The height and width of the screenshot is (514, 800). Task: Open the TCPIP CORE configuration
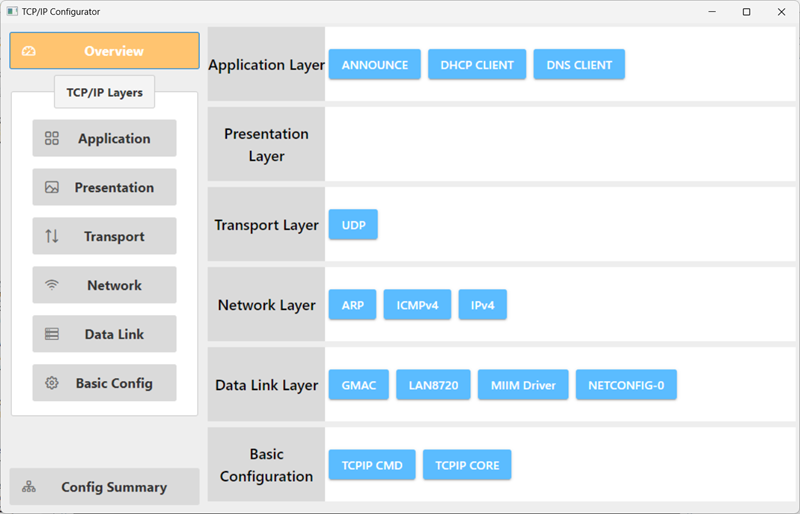pyautogui.click(x=467, y=465)
